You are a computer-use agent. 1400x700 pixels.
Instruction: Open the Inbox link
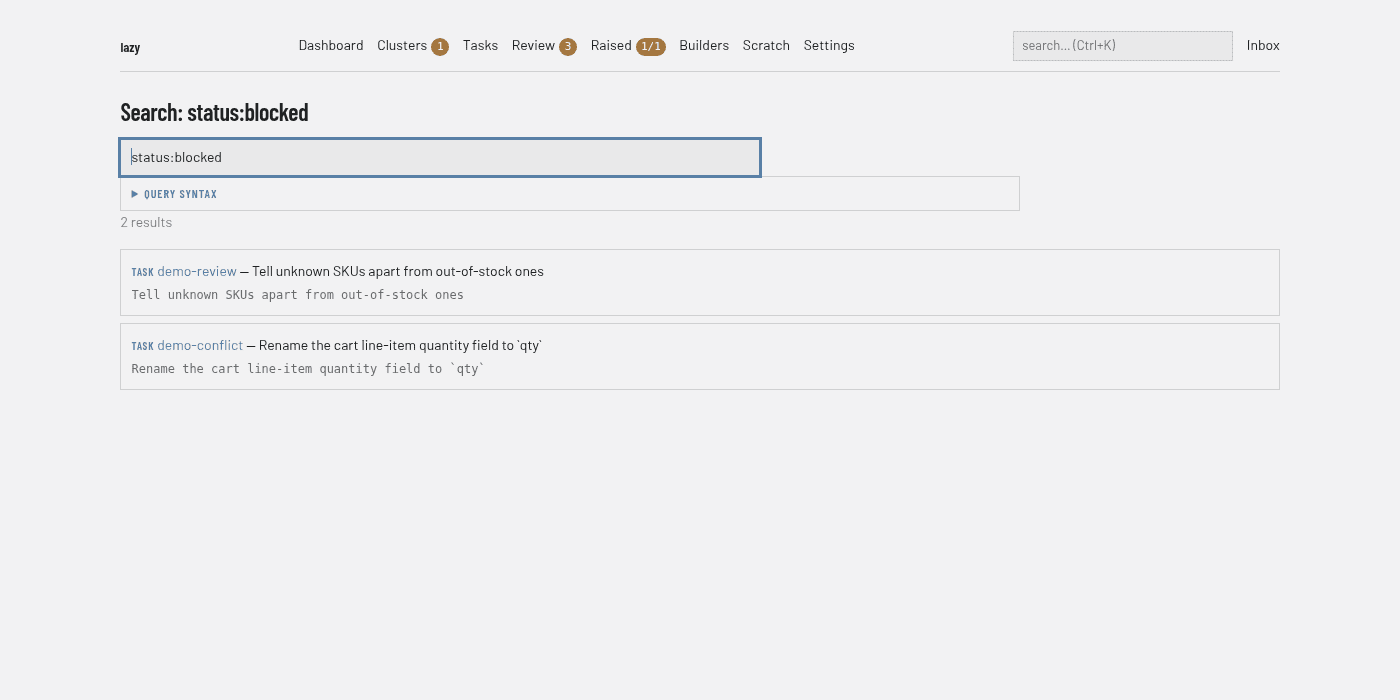(1263, 45)
